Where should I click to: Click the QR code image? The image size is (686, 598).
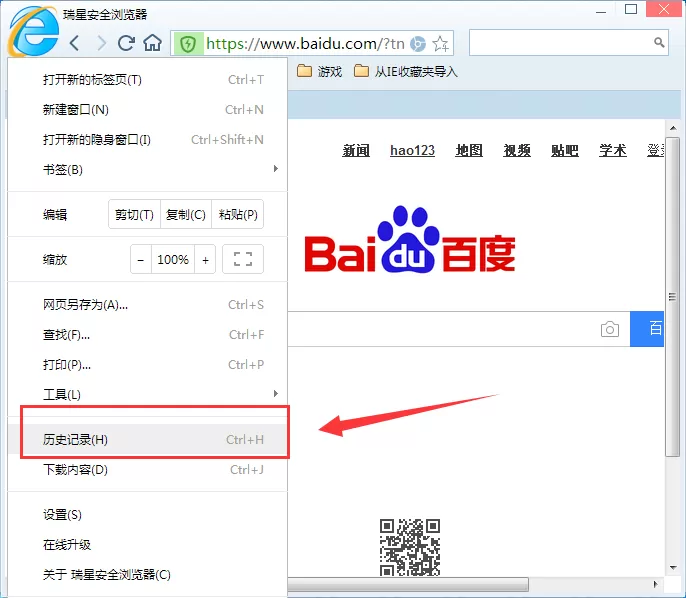click(x=410, y=547)
